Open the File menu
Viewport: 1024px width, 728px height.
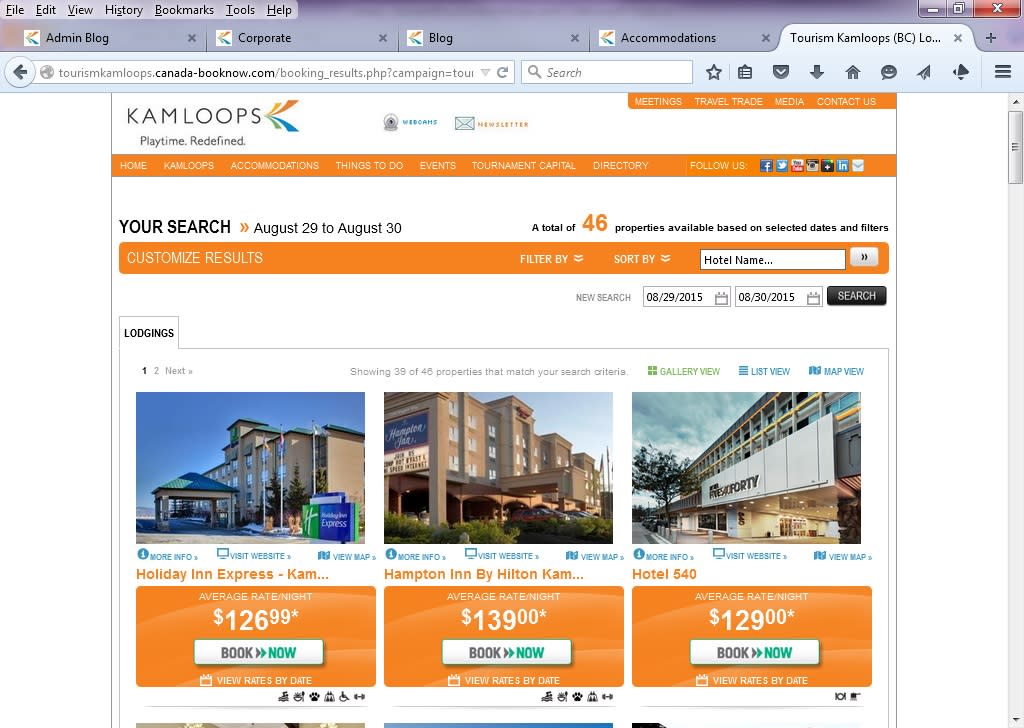15,10
